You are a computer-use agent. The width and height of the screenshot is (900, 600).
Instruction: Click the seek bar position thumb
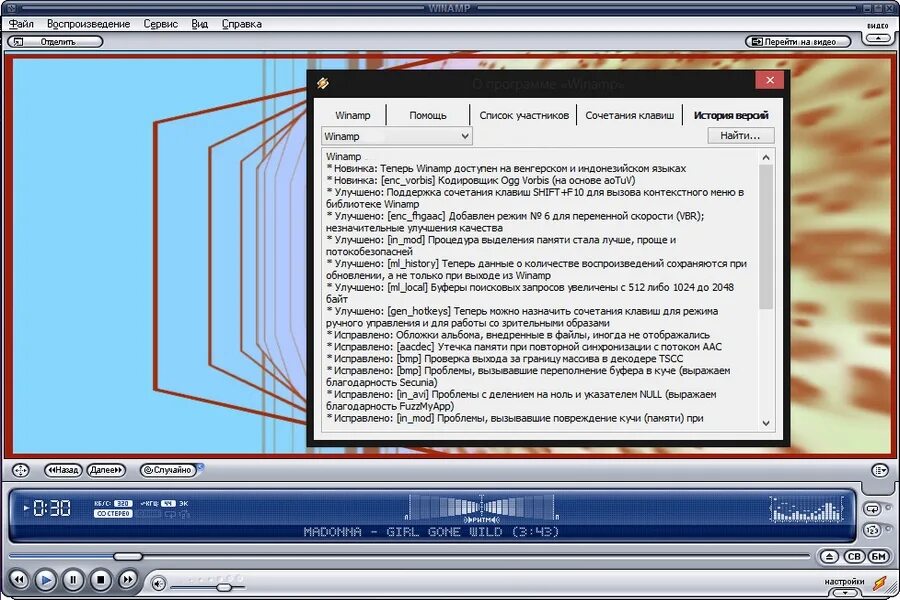127,556
